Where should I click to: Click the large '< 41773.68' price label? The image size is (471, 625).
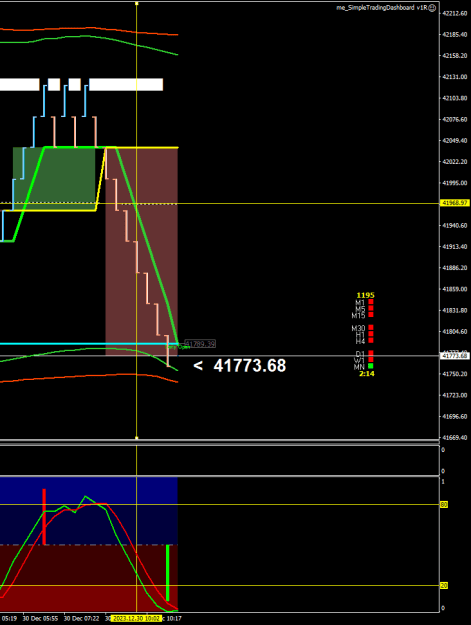point(239,366)
